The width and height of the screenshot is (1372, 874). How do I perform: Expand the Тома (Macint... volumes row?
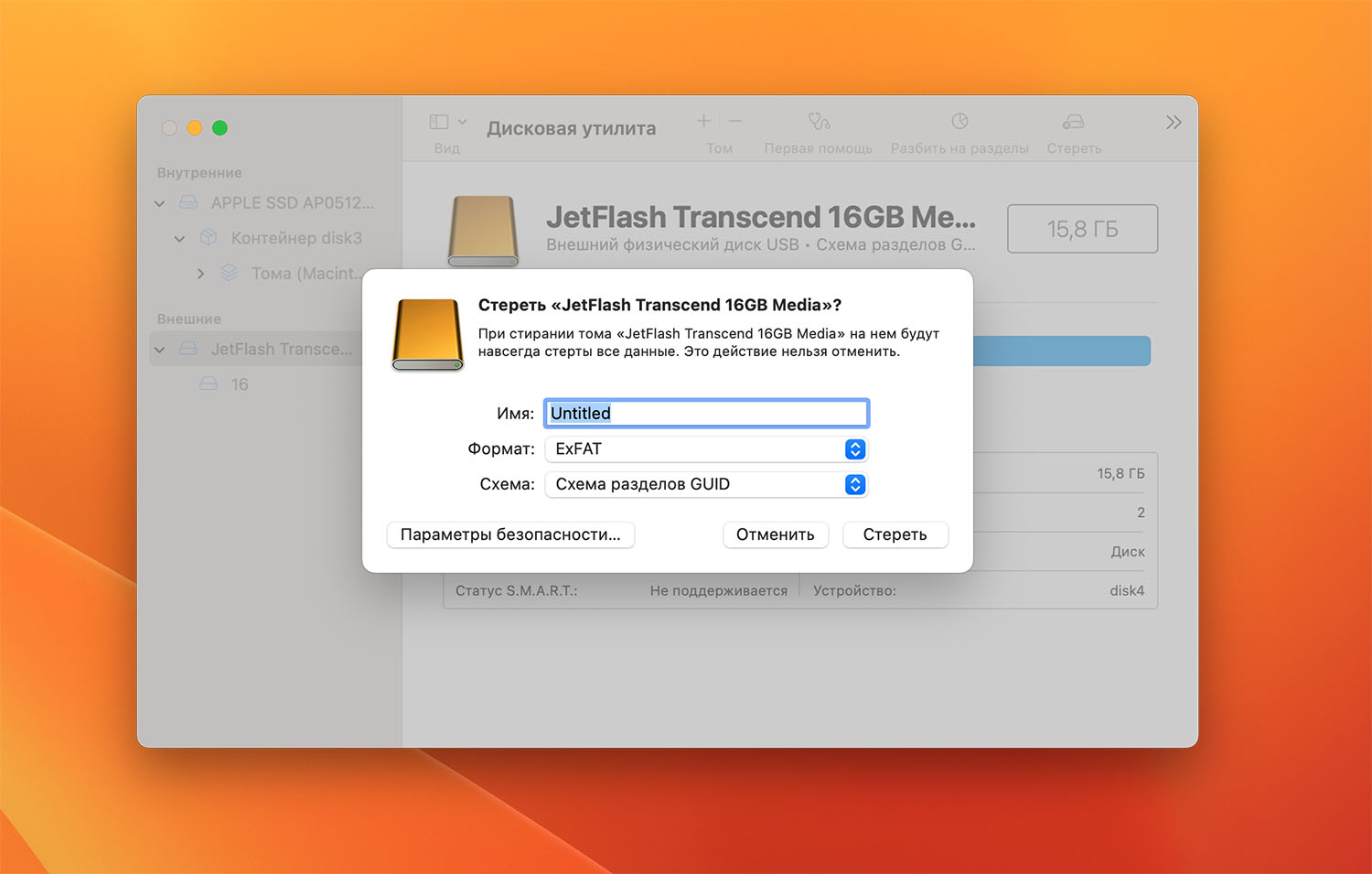tap(200, 274)
